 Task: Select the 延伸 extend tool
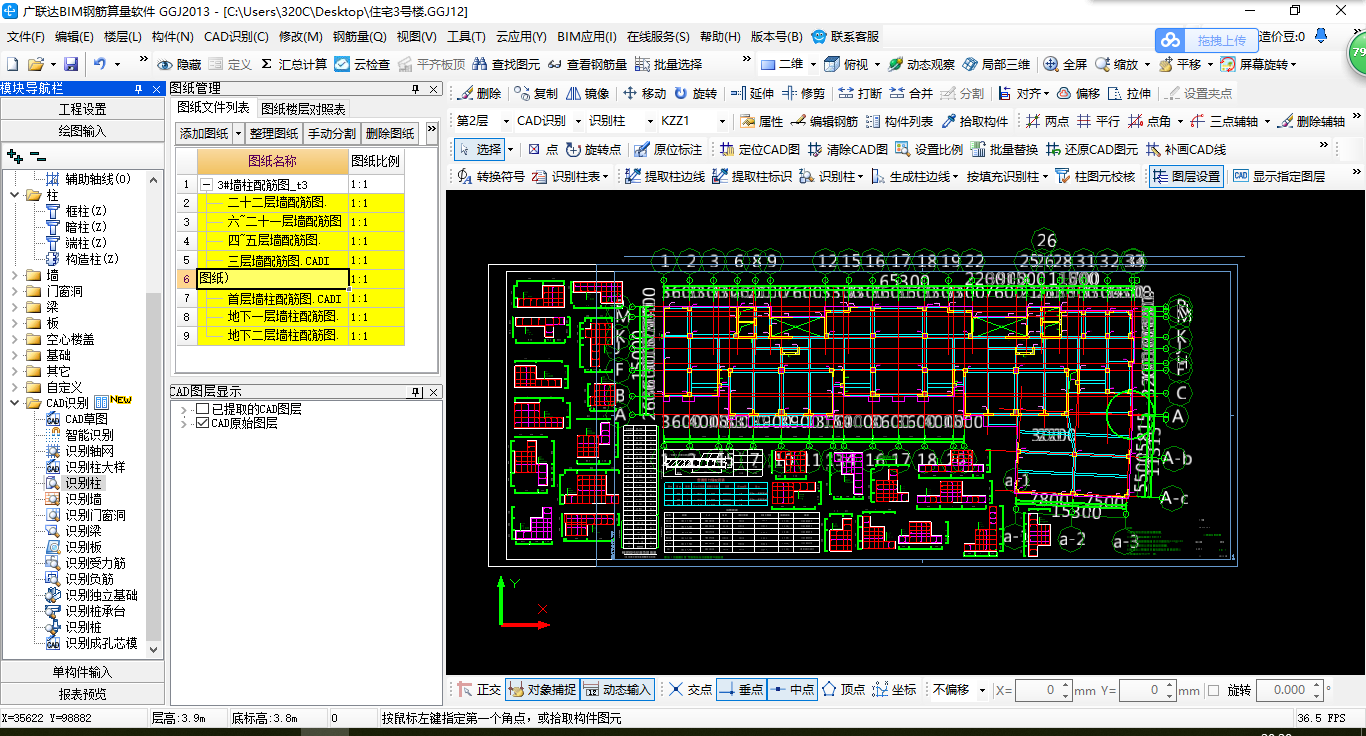coord(752,93)
